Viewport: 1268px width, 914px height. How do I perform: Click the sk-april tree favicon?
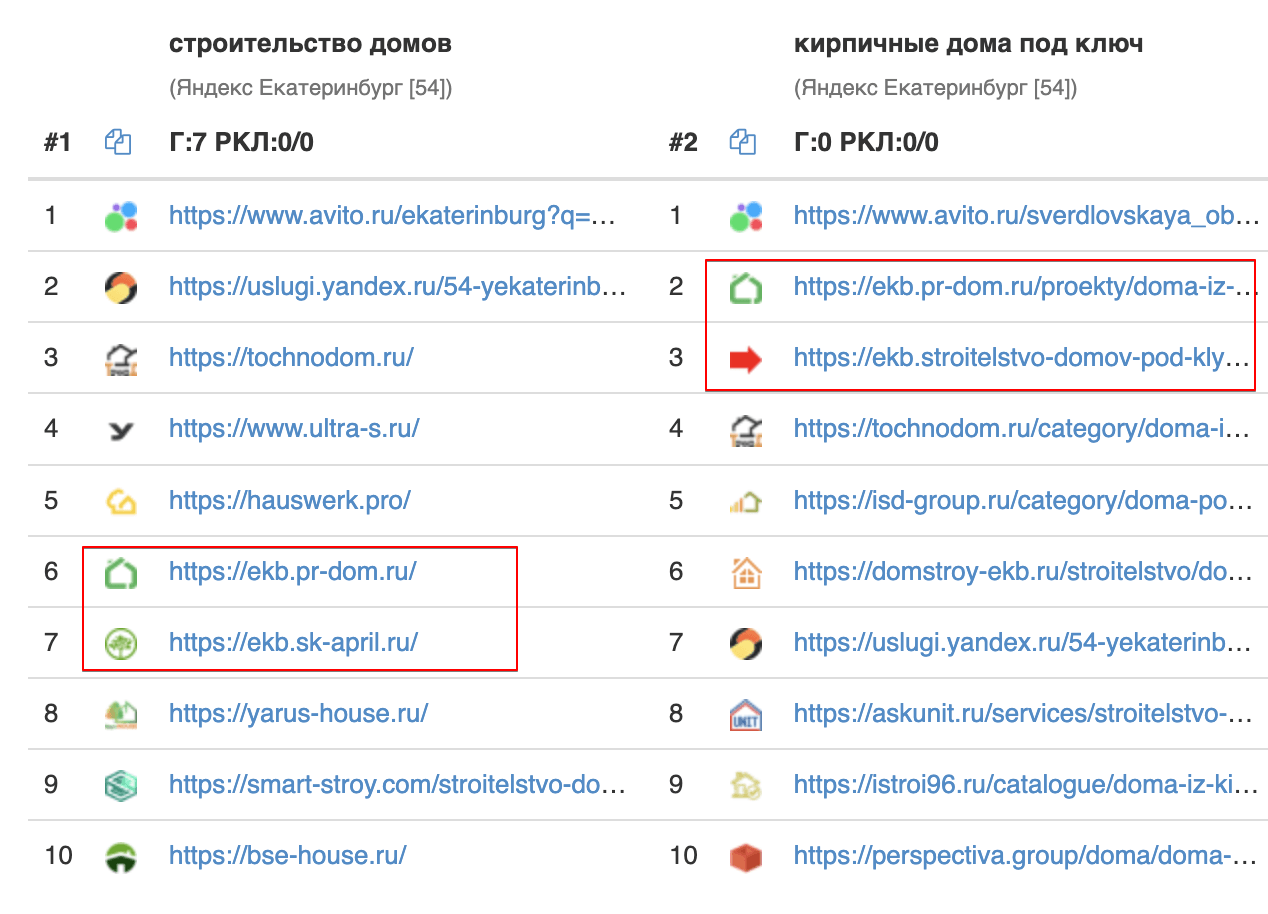coord(121,643)
